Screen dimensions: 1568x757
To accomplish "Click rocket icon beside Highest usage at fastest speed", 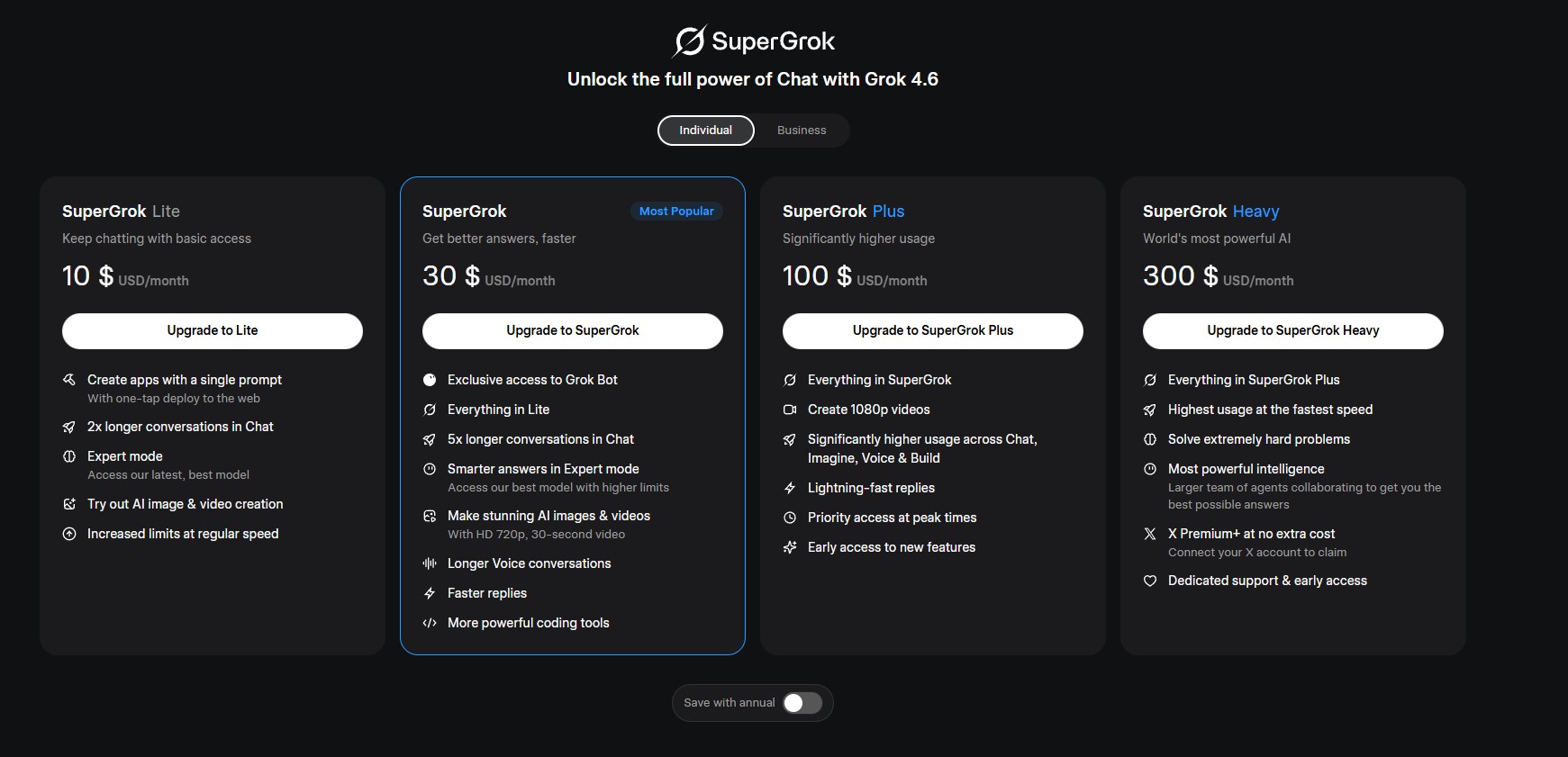I will tap(1150, 410).
